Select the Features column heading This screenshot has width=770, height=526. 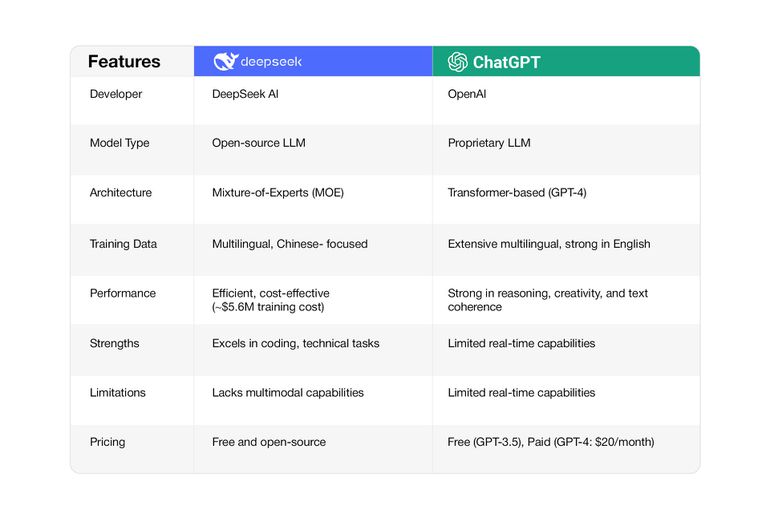tap(124, 62)
